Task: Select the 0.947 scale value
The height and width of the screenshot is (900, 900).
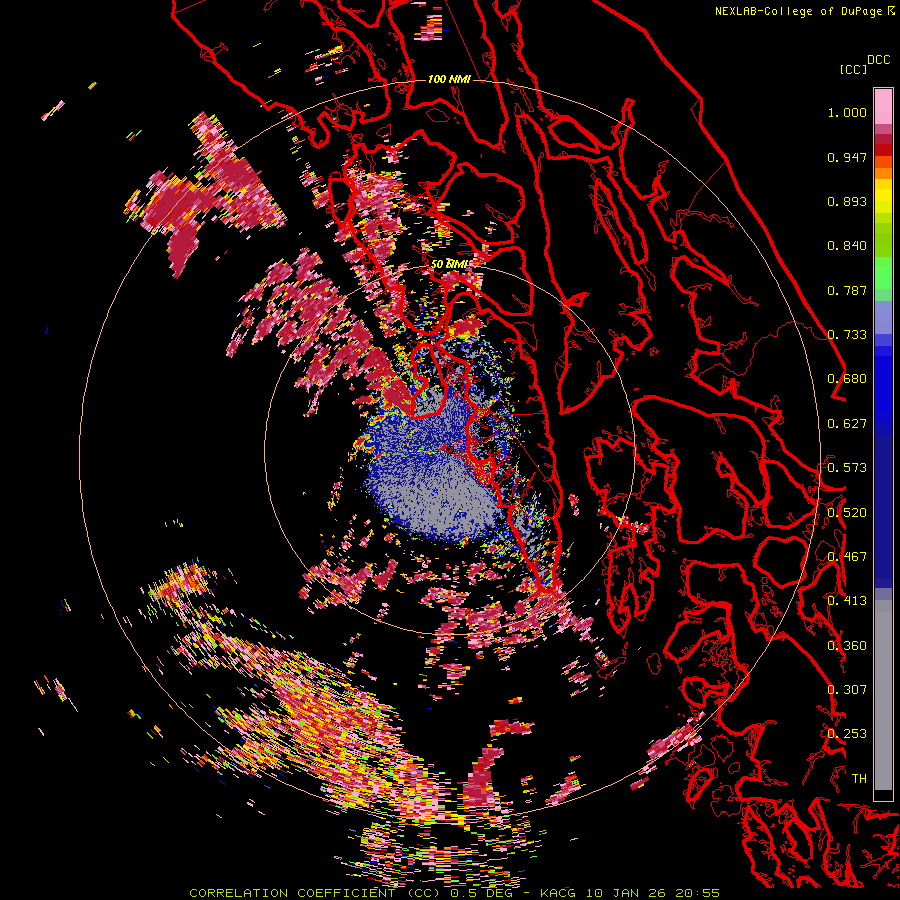Action: click(x=847, y=157)
